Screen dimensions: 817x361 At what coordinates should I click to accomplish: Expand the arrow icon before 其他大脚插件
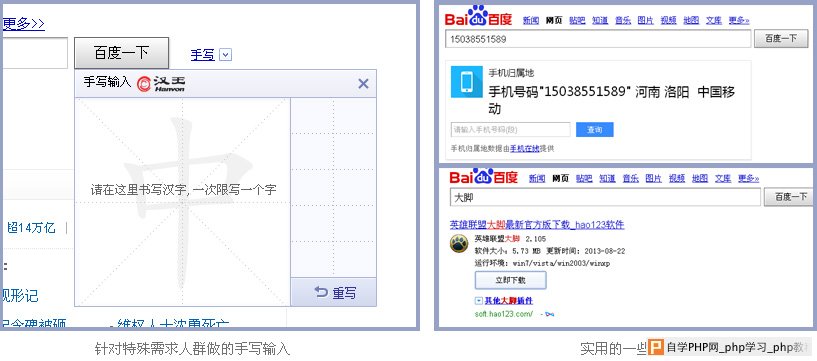[478, 301]
